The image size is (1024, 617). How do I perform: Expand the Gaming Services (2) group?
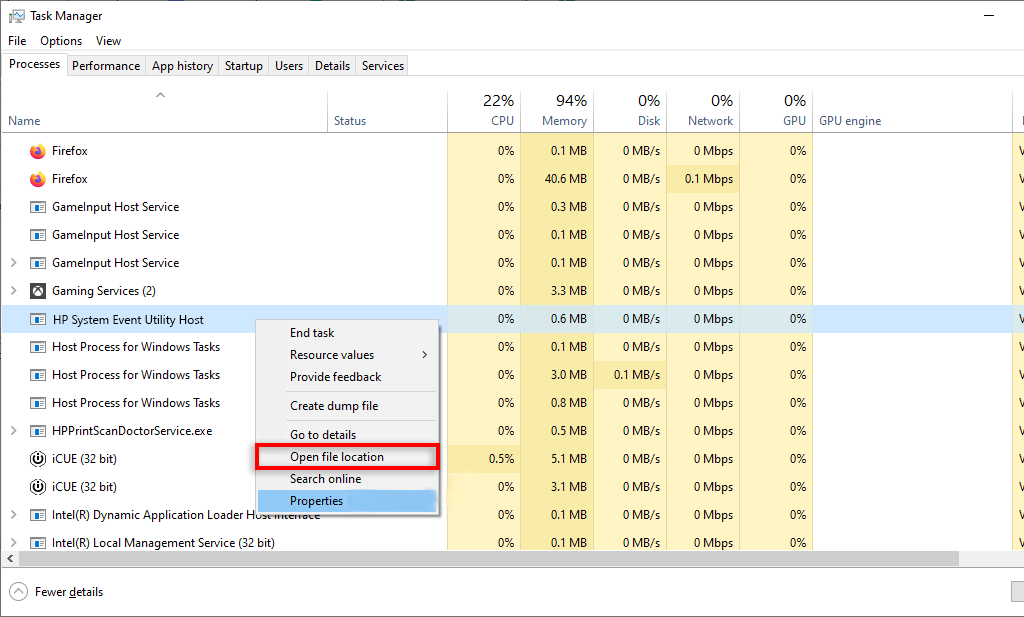pos(13,291)
